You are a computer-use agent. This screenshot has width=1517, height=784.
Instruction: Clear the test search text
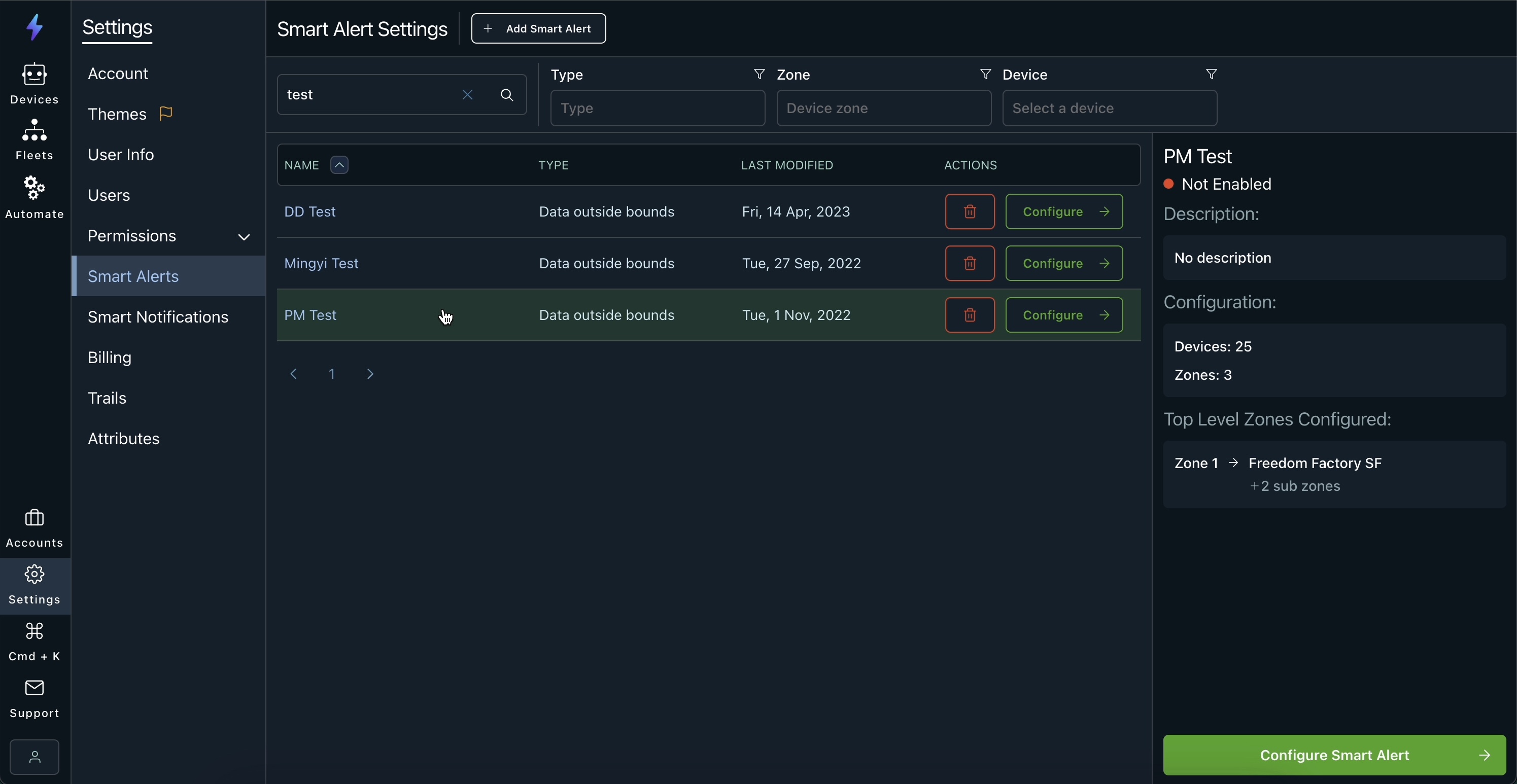click(468, 95)
